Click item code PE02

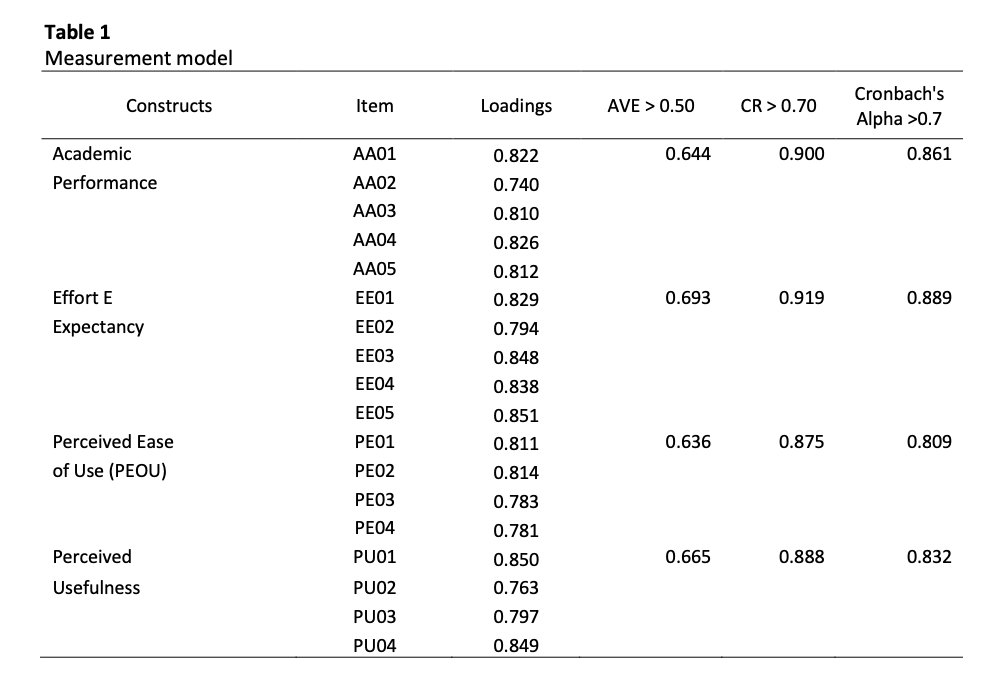pyautogui.click(x=375, y=472)
